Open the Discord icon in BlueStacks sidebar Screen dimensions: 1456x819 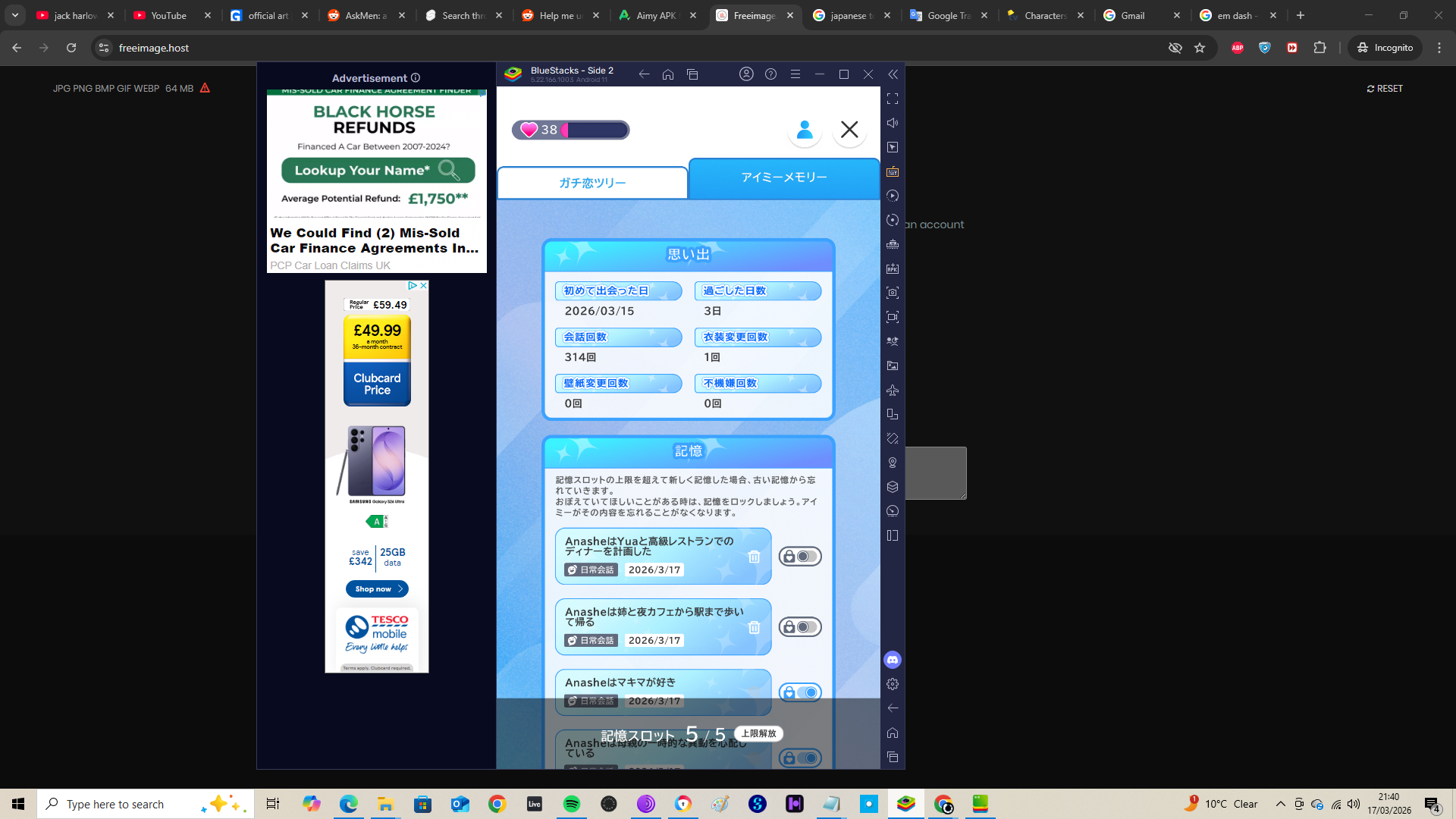coord(893,660)
